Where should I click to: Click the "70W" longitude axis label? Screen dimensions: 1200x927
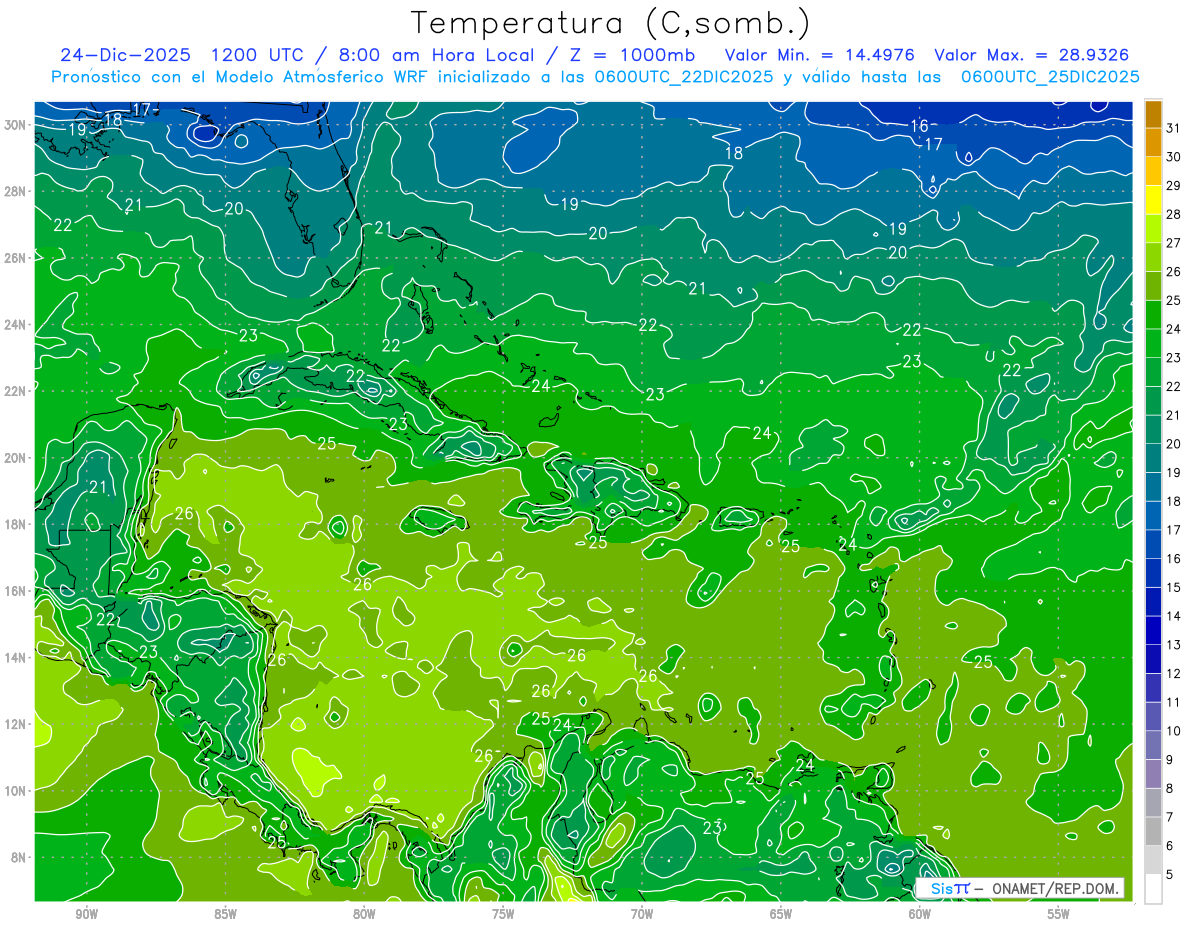click(x=642, y=914)
